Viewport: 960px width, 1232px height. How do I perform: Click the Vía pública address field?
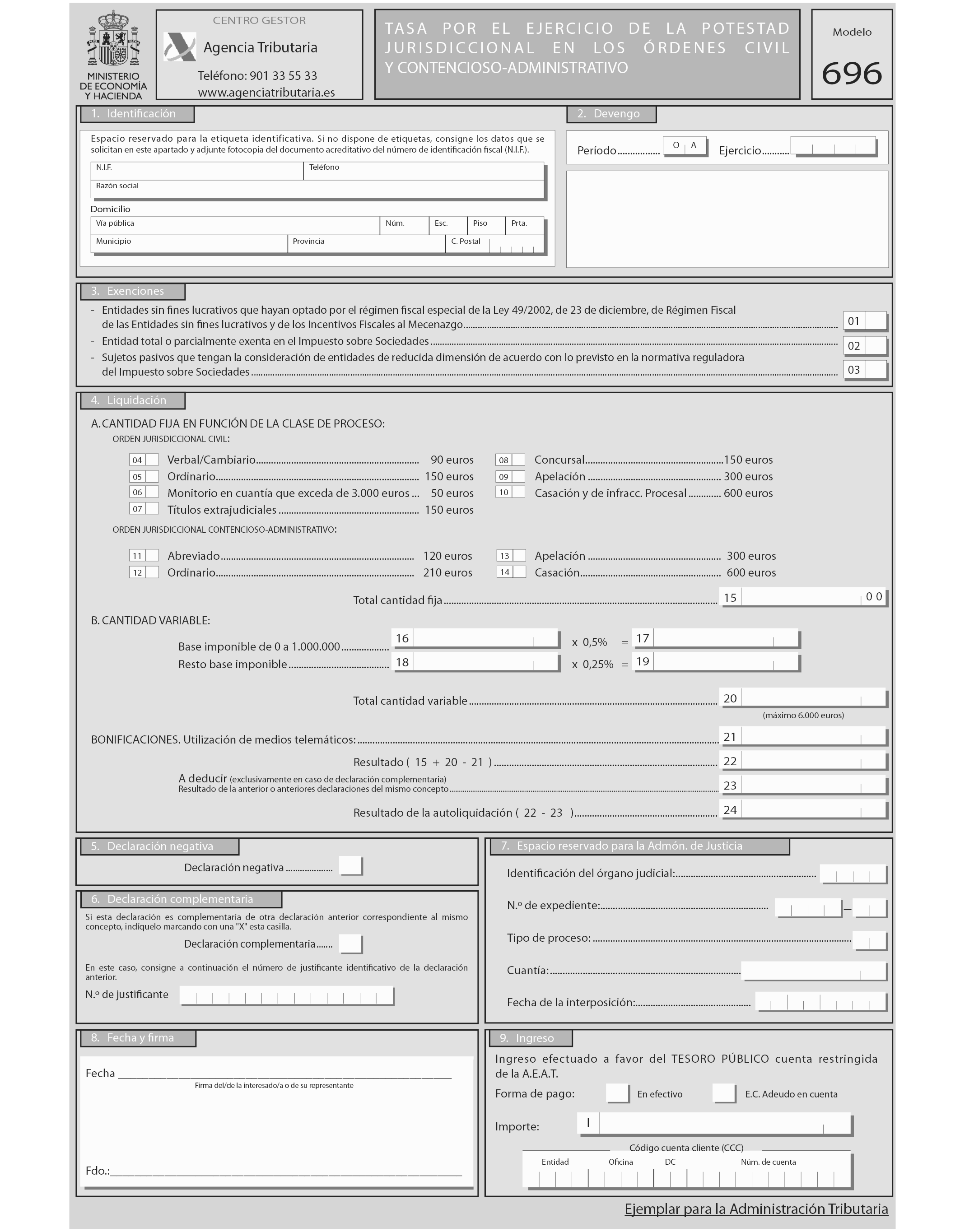coord(235,226)
